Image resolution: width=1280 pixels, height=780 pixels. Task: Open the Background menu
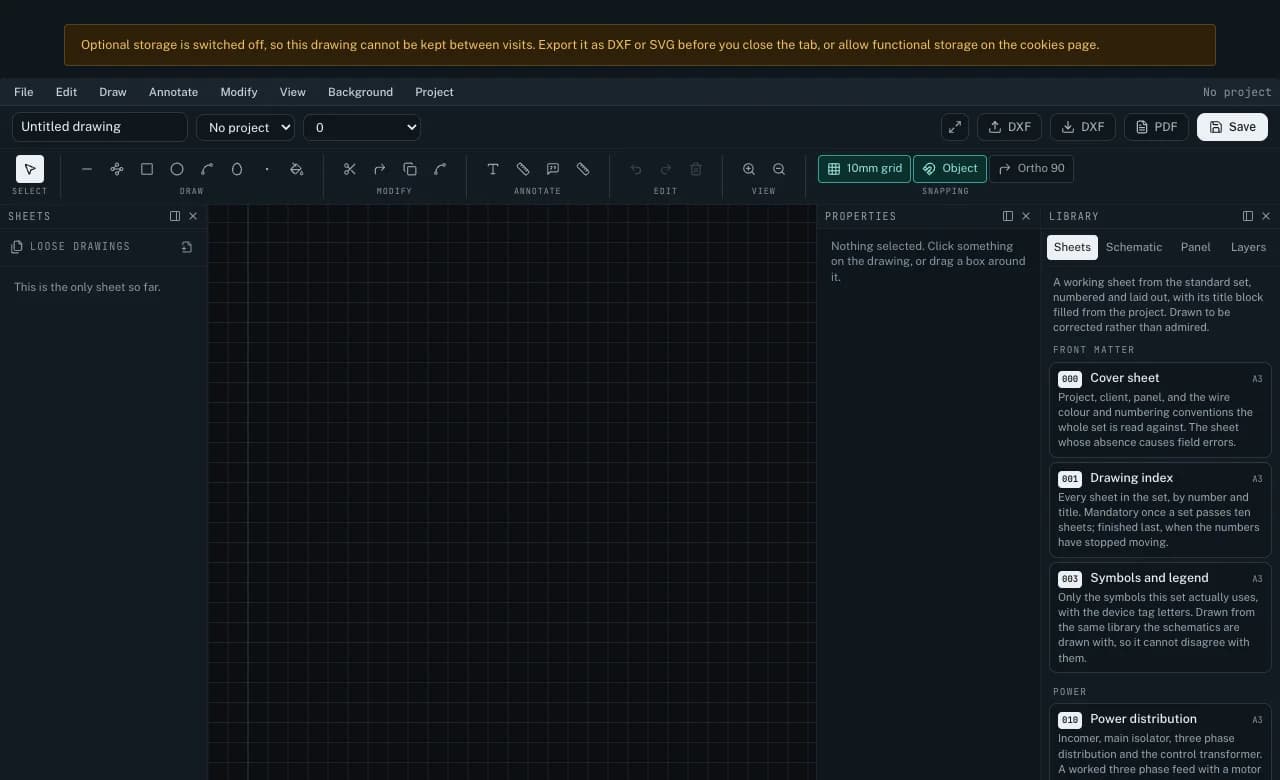click(x=360, y=92)
